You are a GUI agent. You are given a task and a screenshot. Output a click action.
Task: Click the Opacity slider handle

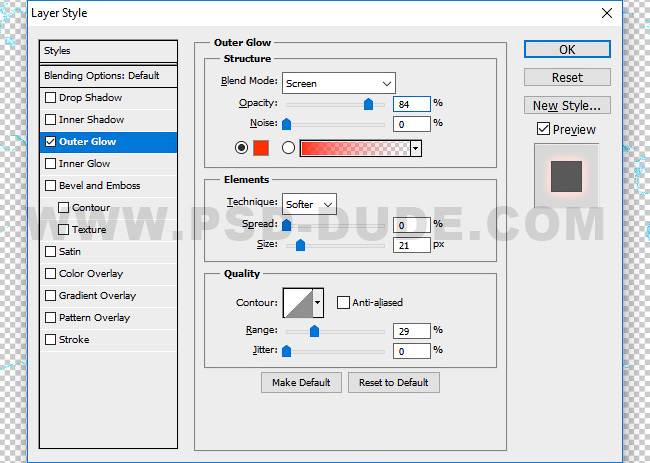[x=368, y=104]
